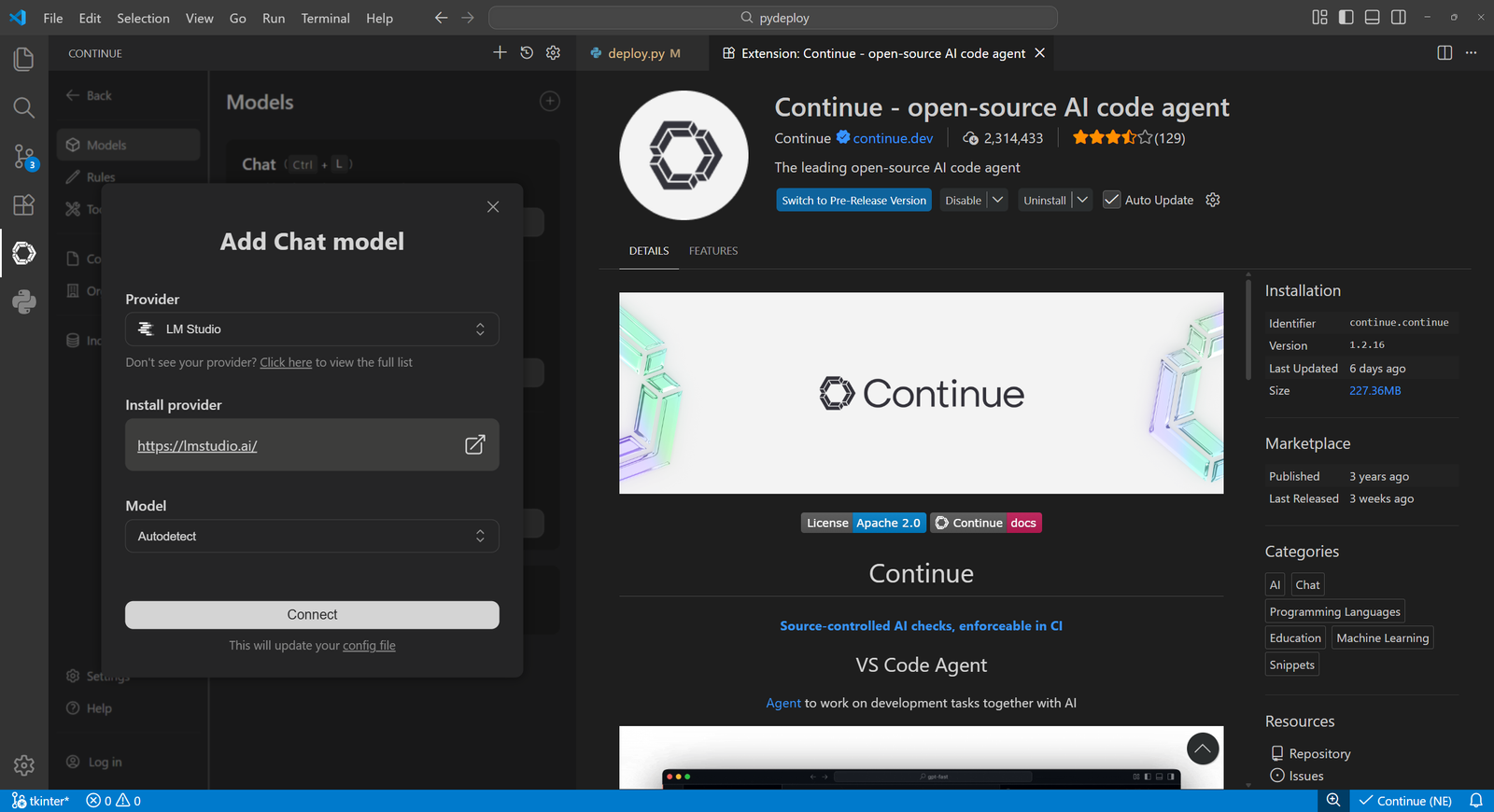
Task: Click the Connect button
Action: [x=312, y=615]
